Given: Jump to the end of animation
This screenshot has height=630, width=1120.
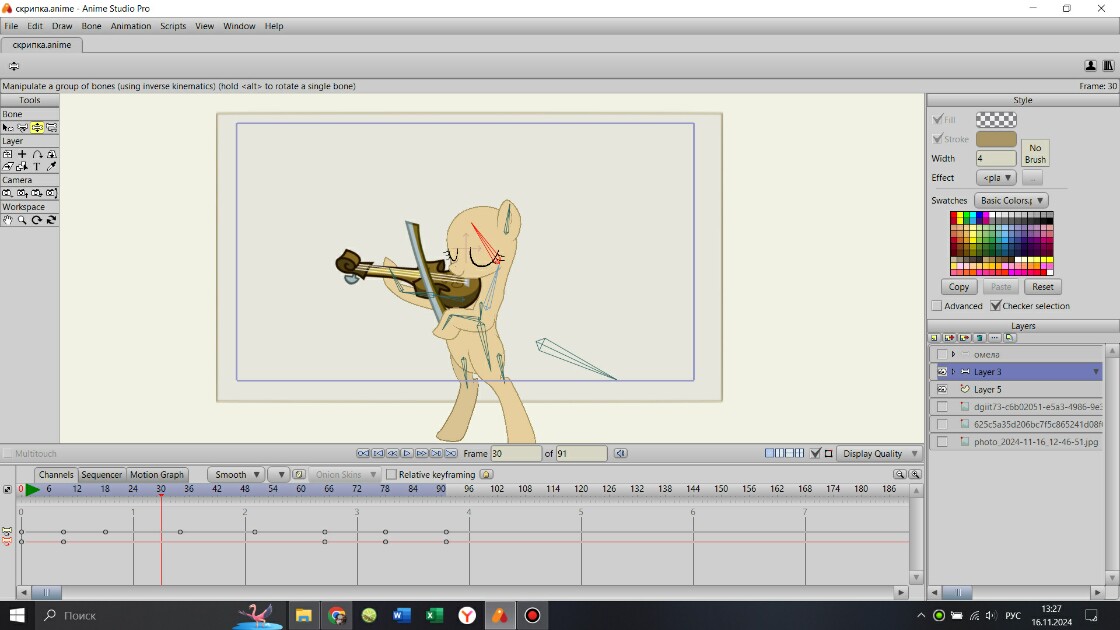Looking at the screenshot, I should 451,454.
